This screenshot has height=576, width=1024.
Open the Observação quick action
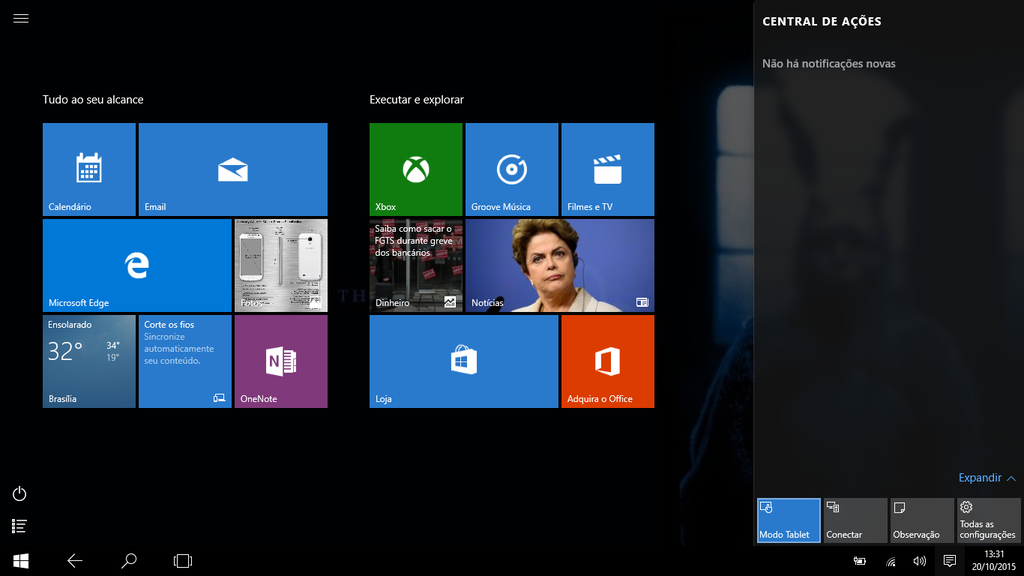pyautogui.click(x=922, y=520)
